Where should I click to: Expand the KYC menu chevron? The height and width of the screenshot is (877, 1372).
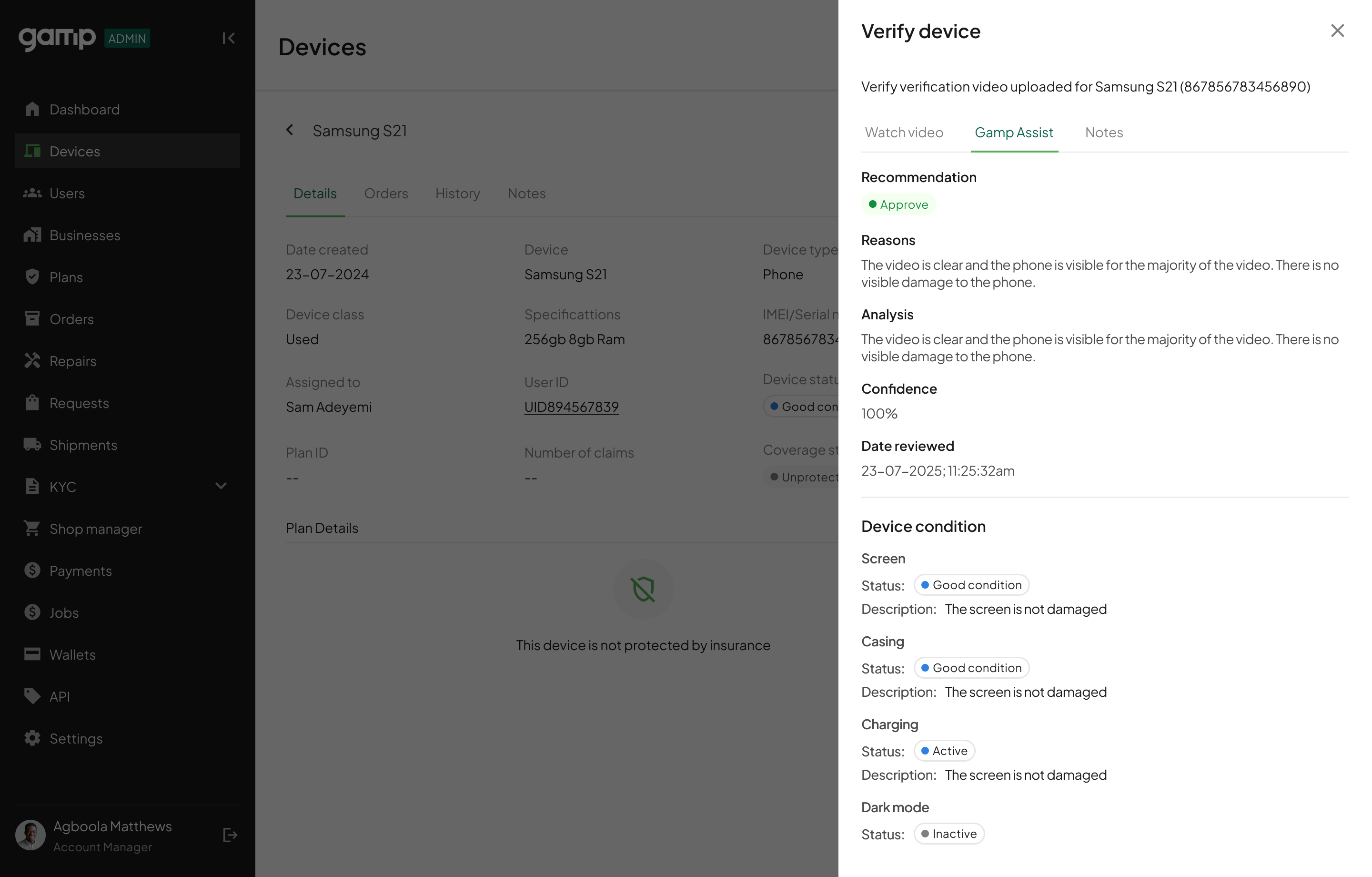coord(221,486)
